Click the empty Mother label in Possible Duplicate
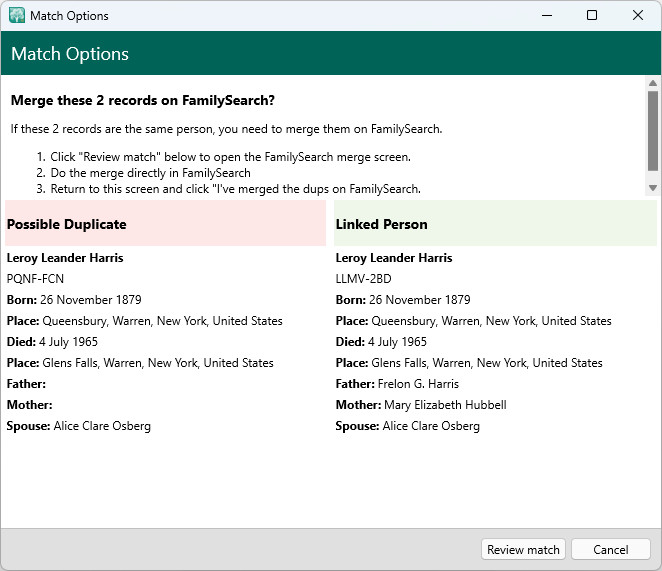 [x=30, y=405]
